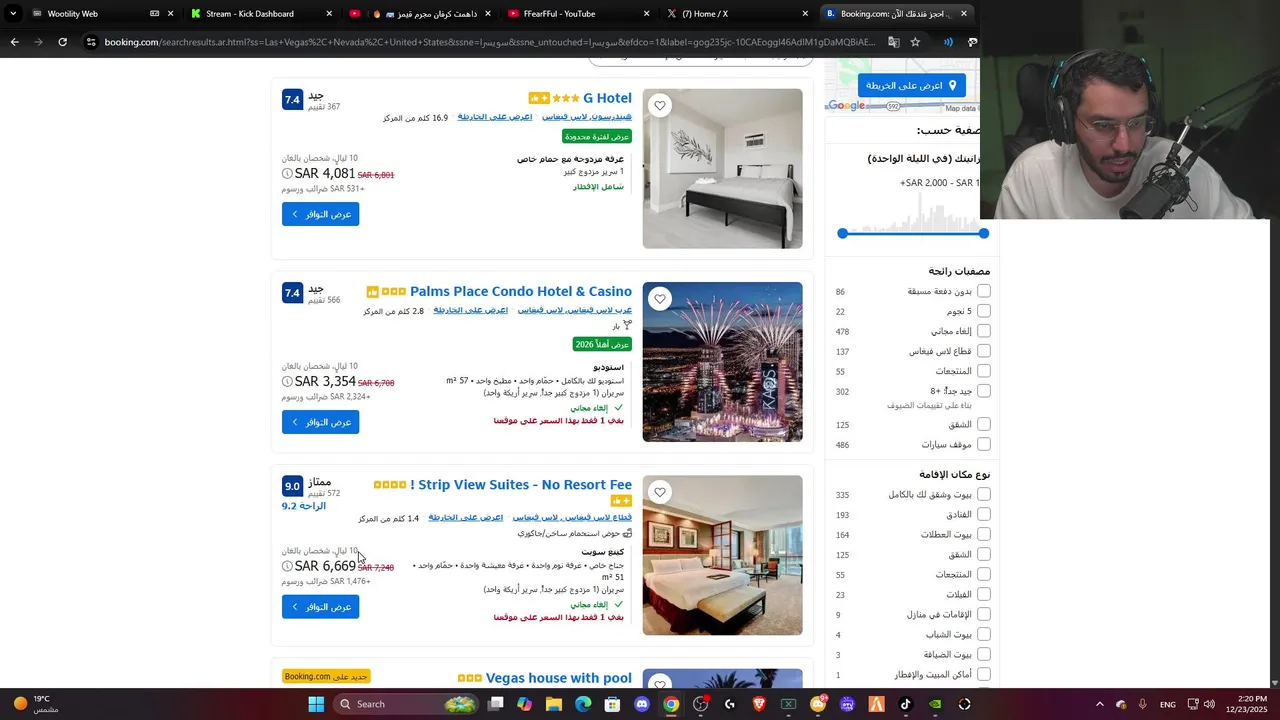The height and width of the screenshot is (720, 1280).
Task: Favorite the Strip View Suites listing heart
Action: pos(660,492)
